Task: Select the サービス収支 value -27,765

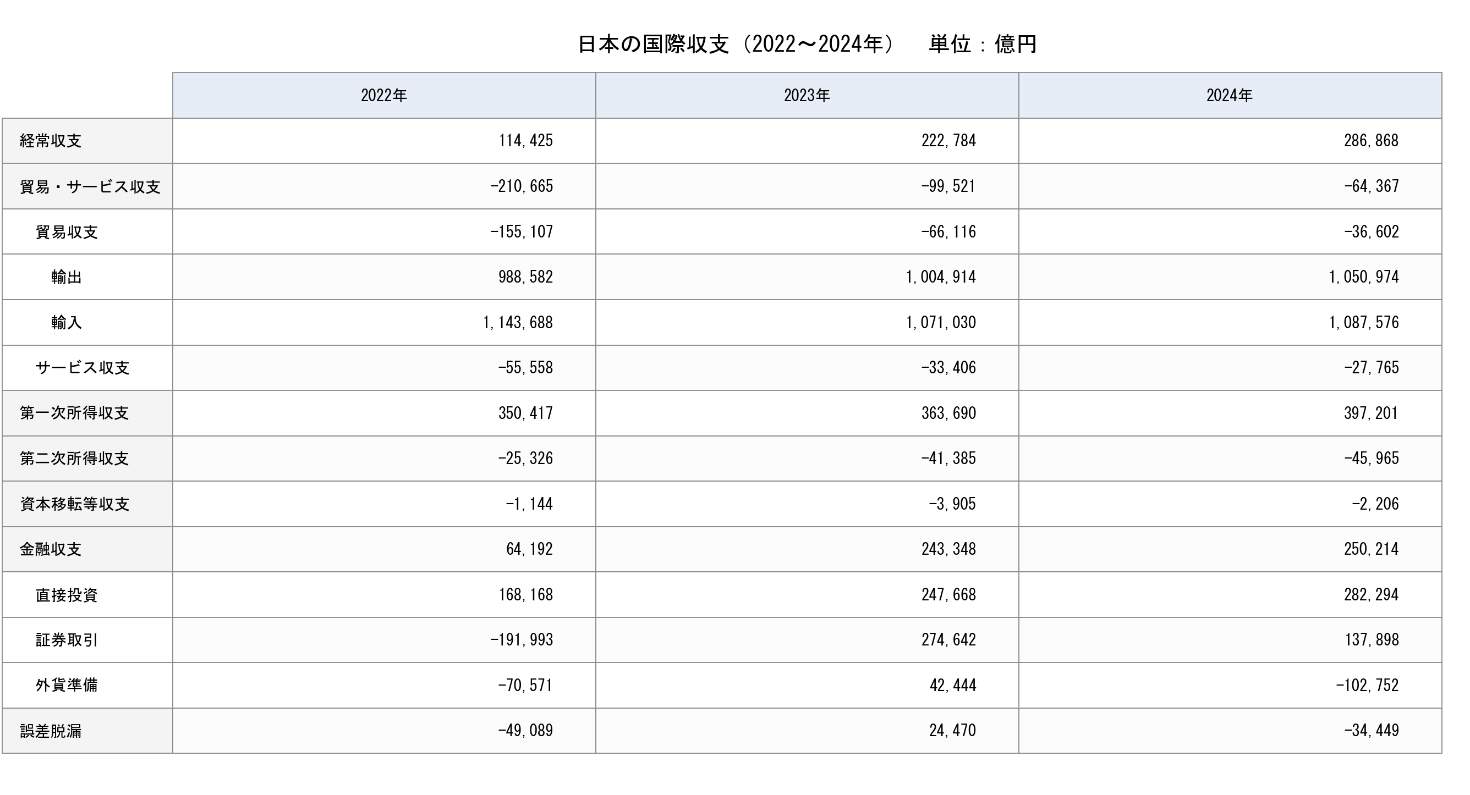Action: tap(1369, 368)
